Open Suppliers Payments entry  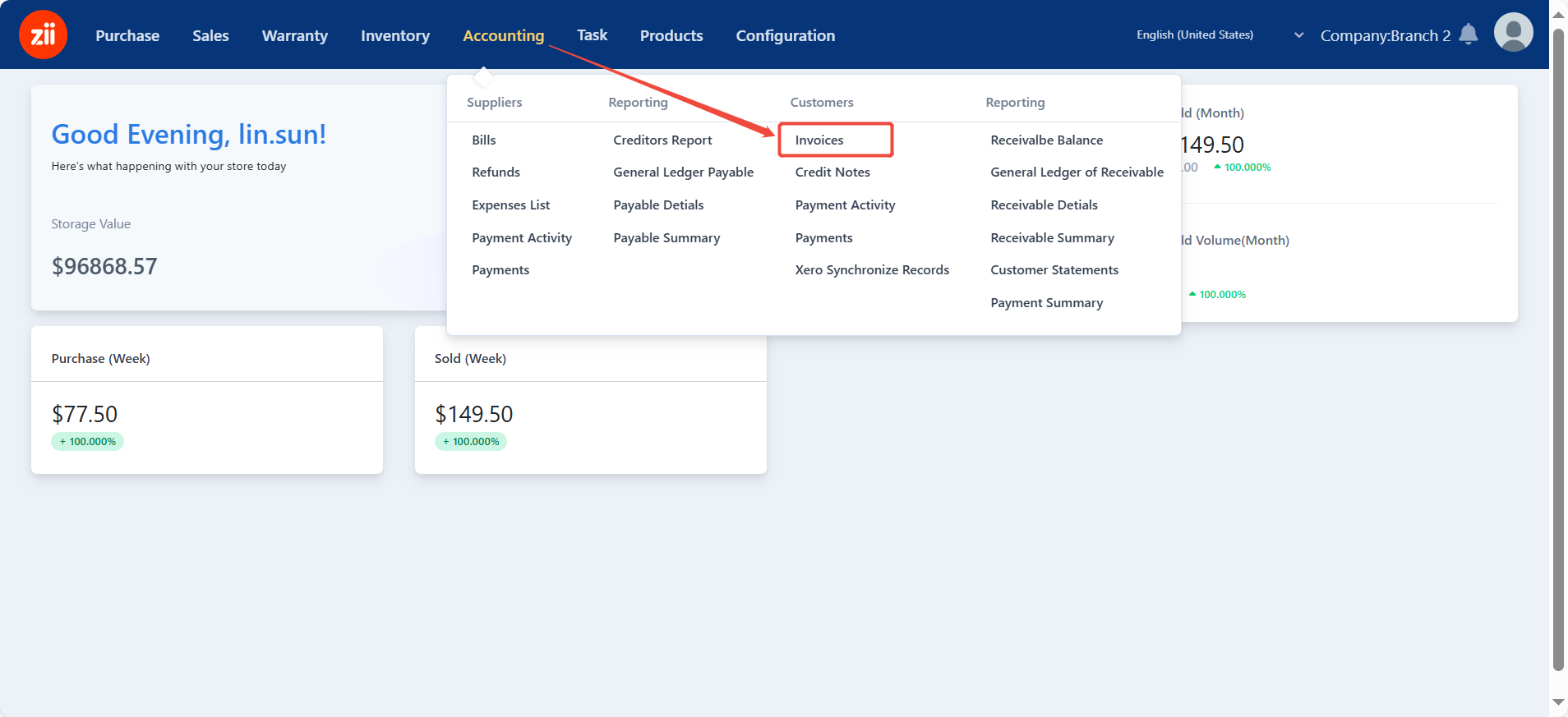click(500, 269)
